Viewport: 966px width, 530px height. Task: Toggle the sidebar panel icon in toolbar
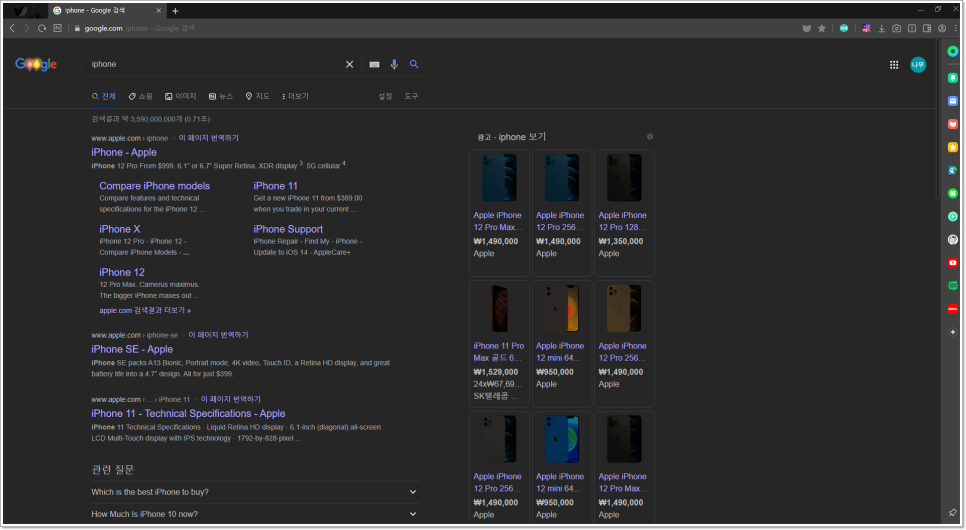(x=927, y=28)
